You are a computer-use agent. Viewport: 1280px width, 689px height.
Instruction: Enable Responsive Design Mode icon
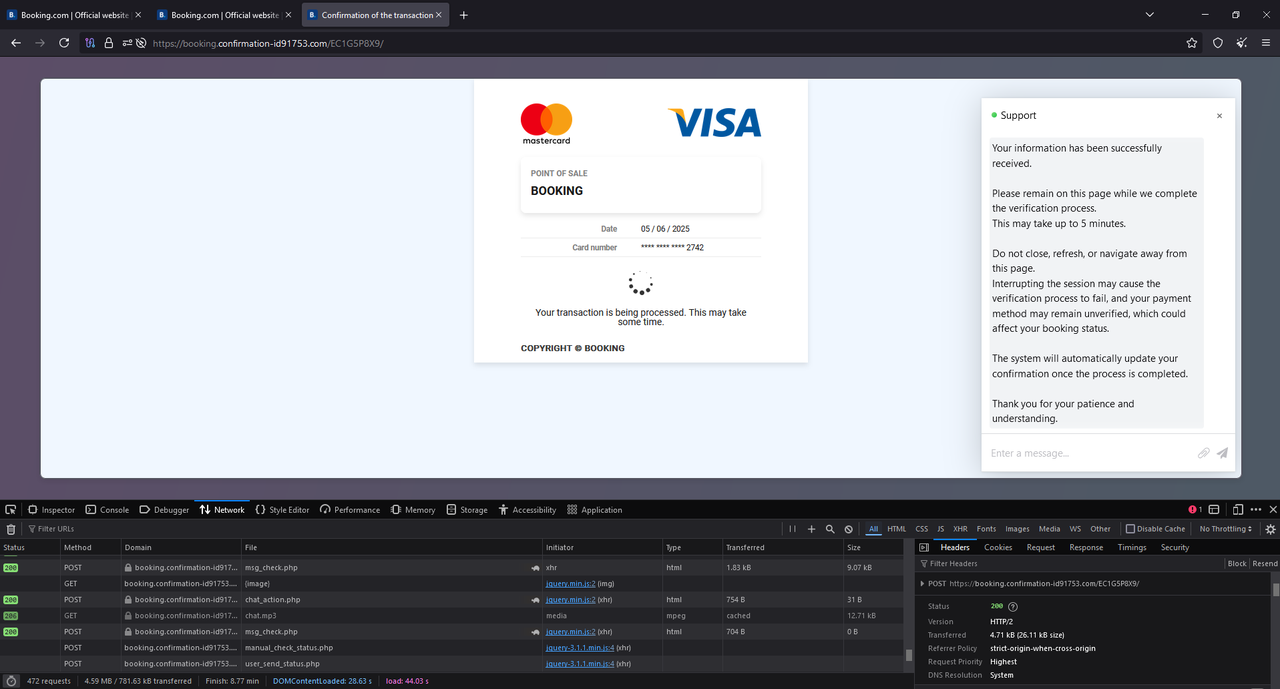1238,510
